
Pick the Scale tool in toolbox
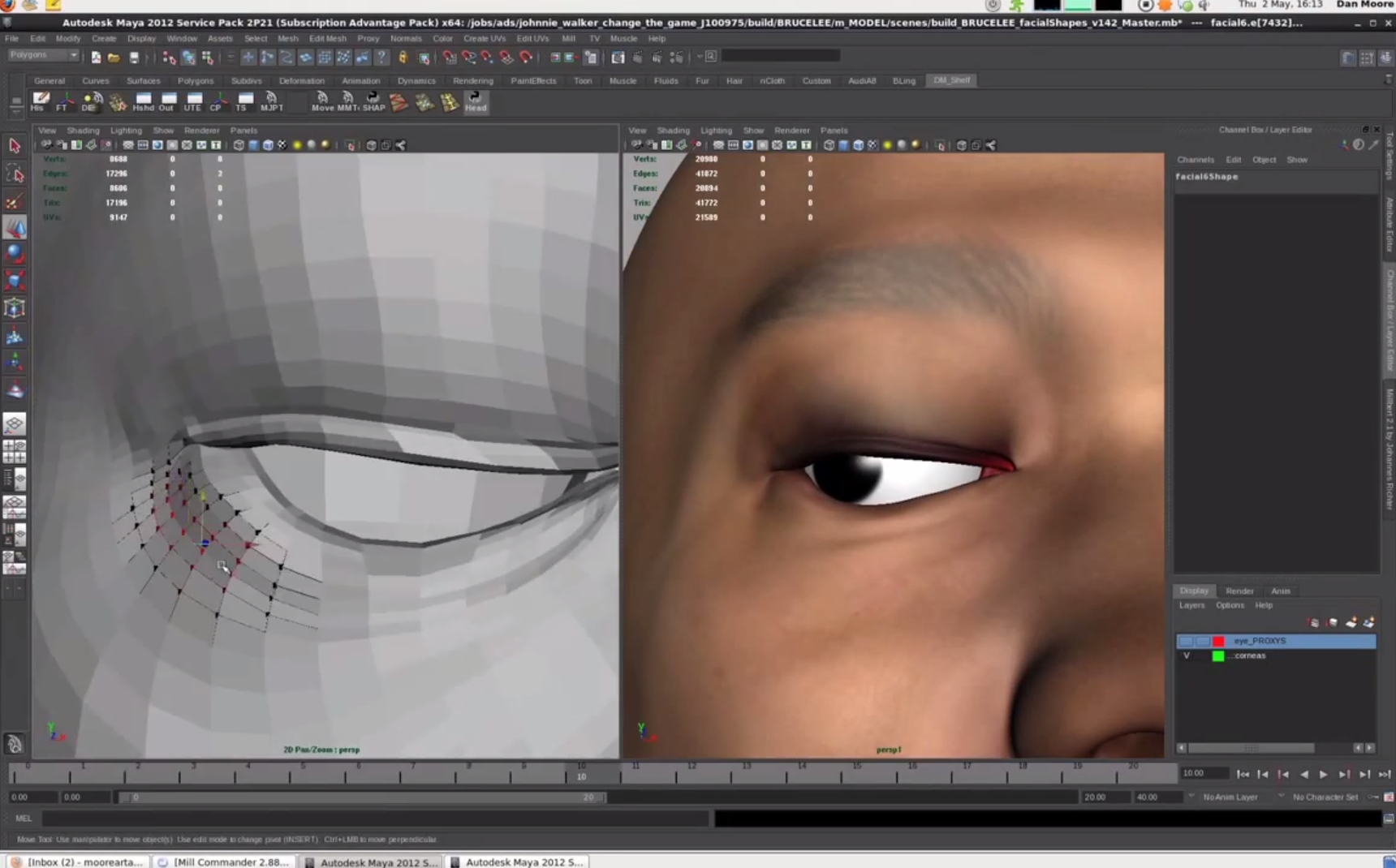click(15, 281)
